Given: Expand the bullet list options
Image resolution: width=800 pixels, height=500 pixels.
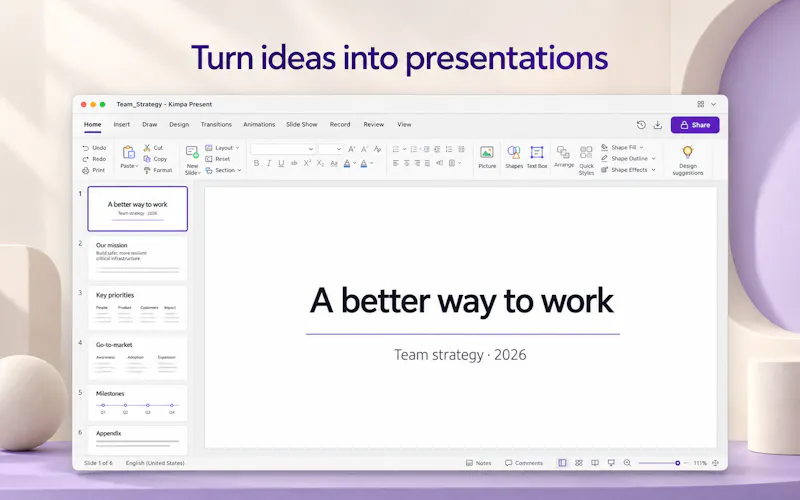Looking at the screenshot, I should (404, 149).
